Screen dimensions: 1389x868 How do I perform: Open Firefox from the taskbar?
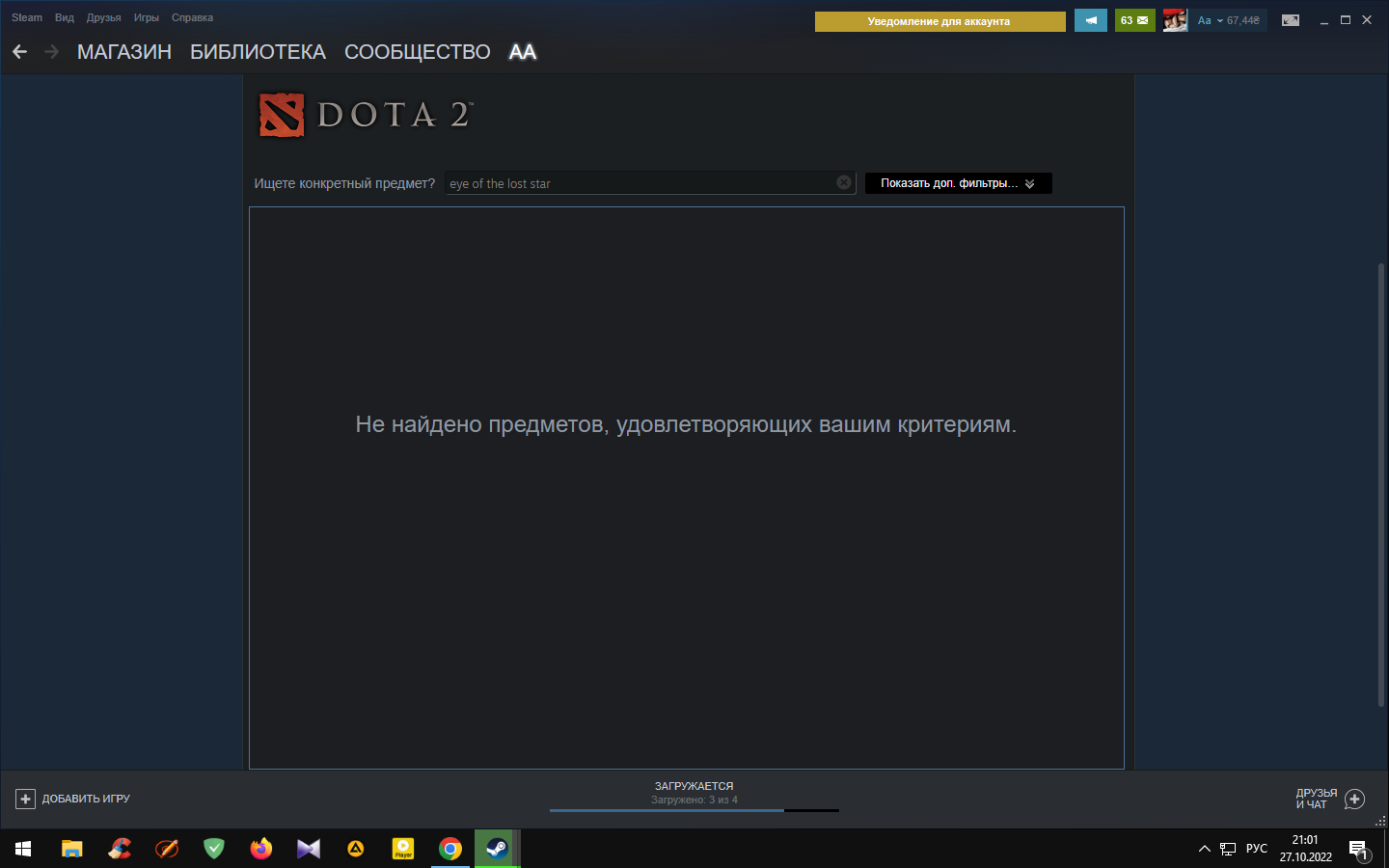[x=260, y=849]
